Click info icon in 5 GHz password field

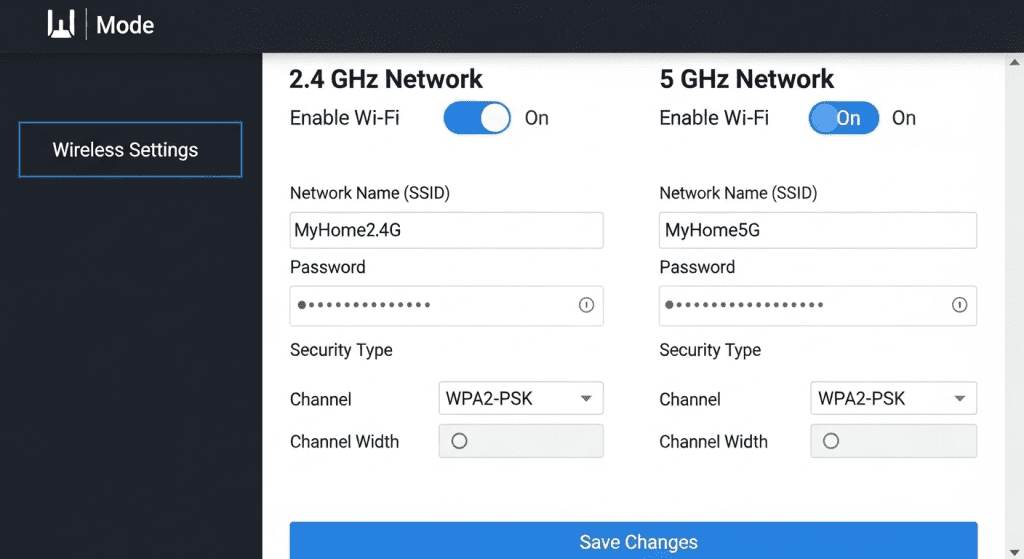click(x=960, y=305)
